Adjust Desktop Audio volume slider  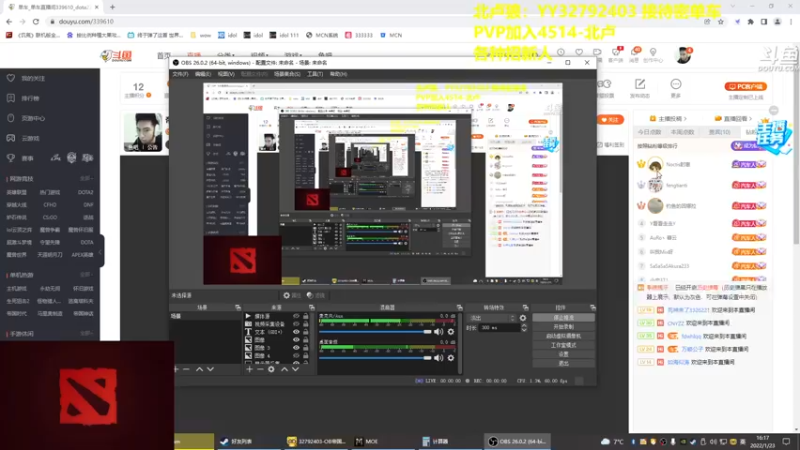coord(376,358)
